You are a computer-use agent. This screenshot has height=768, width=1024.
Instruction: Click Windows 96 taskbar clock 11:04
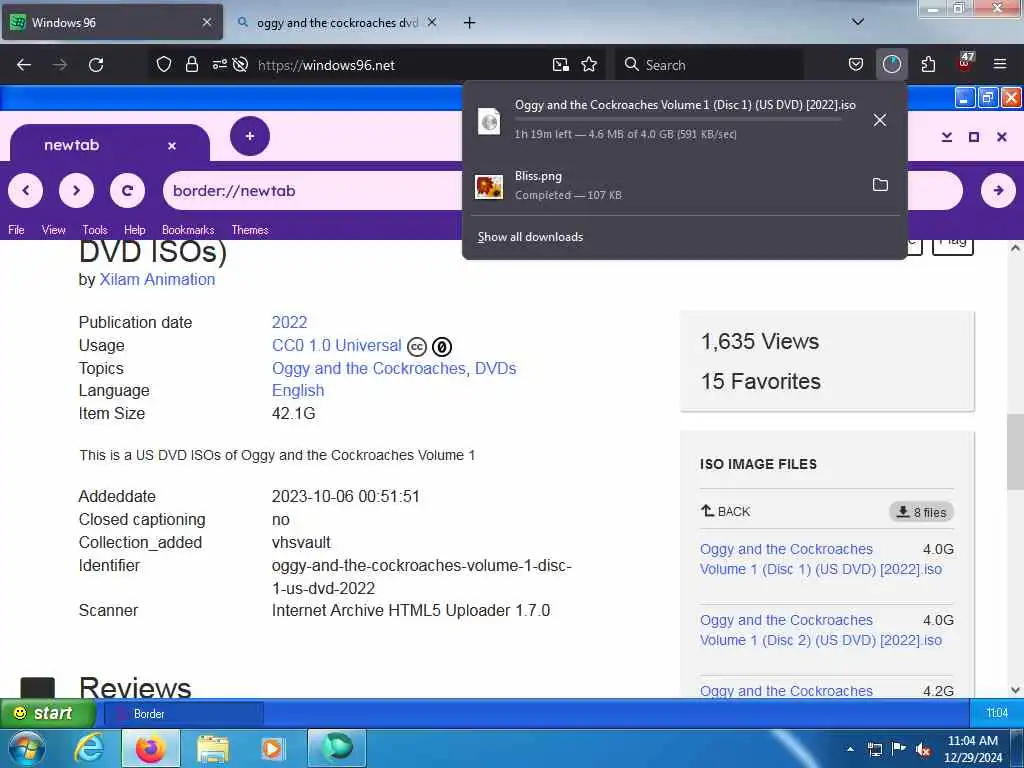(996, 712)
